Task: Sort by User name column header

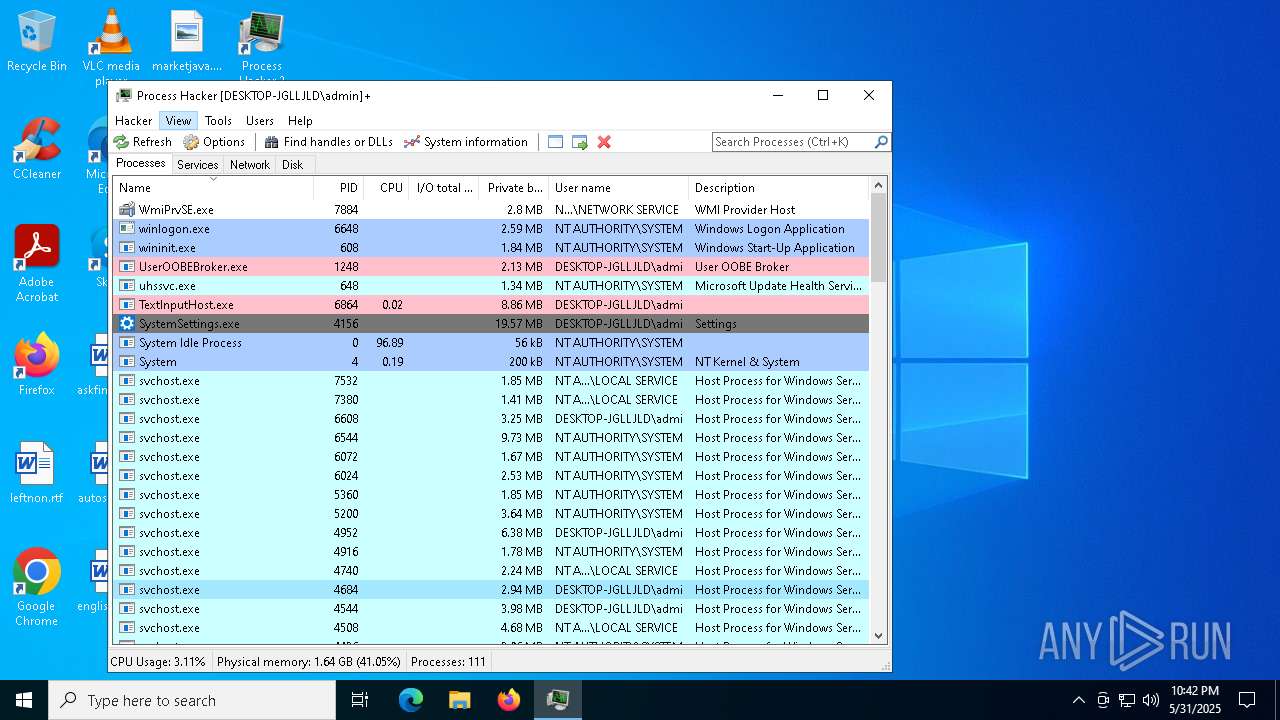Action: 618,188
